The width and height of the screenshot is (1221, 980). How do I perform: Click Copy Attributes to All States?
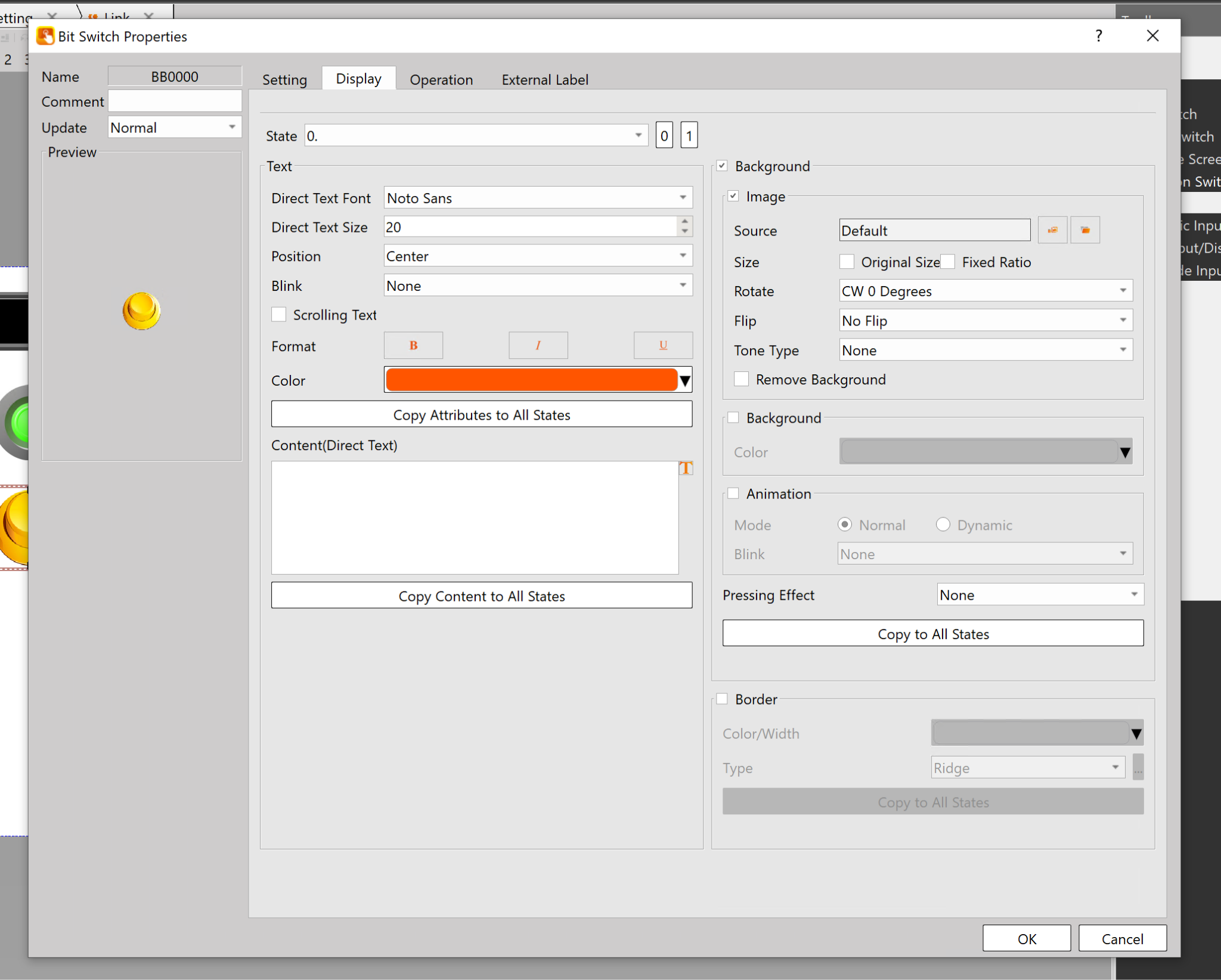click(481, 414)
